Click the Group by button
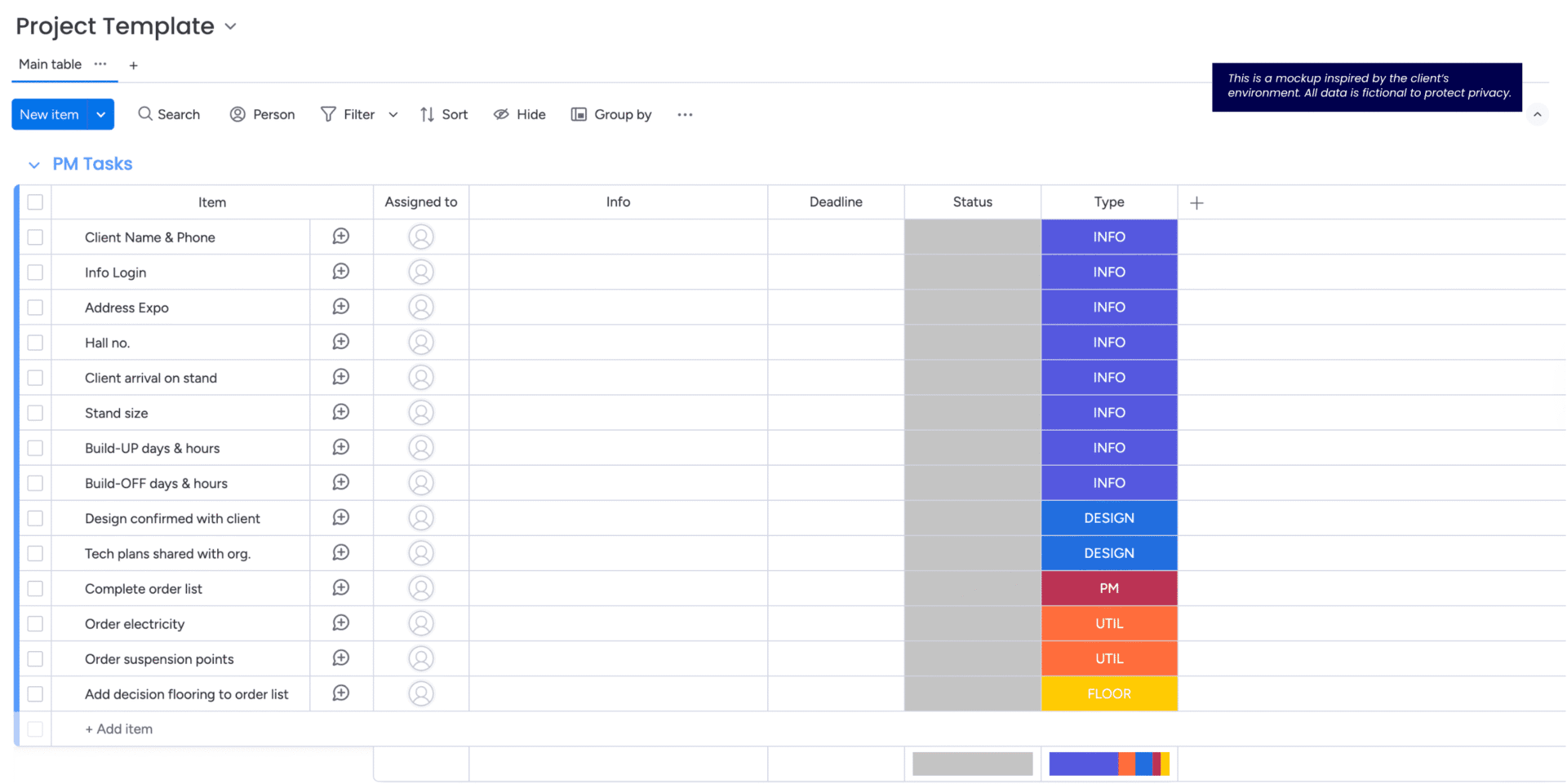The height and width of the screenshot is (784, 1567). point(611,114)
